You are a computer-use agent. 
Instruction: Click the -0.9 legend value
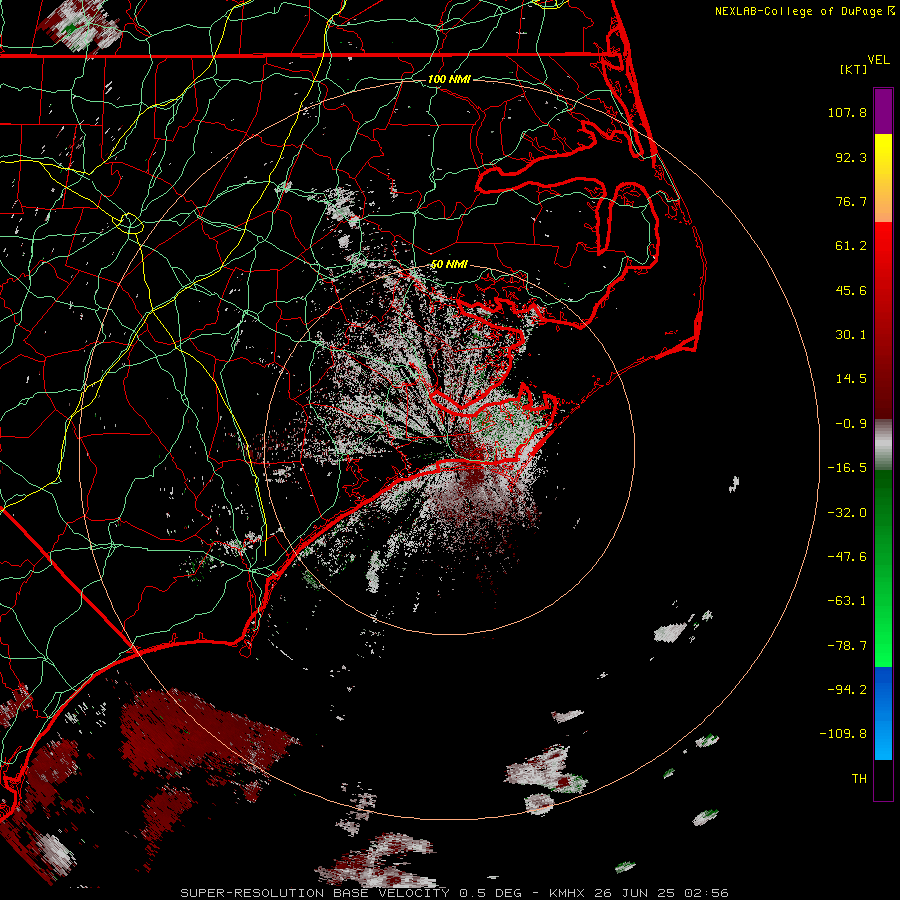(851, 424)
